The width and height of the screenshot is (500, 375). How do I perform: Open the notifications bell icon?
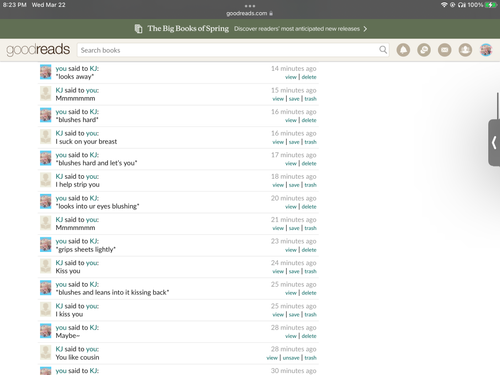(403, 50)
